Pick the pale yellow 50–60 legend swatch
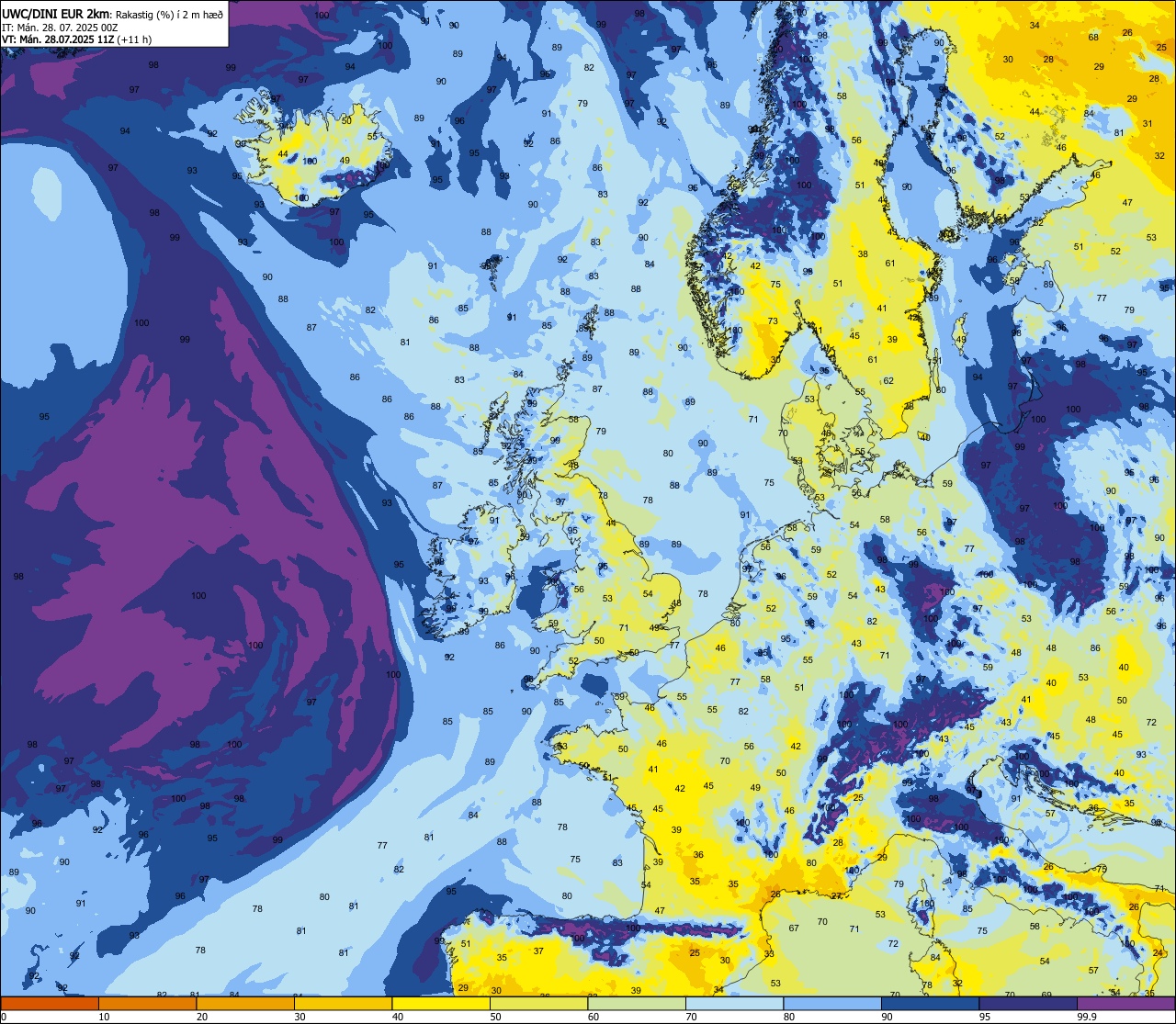1176x1024 pixels. click(538, 1003)
